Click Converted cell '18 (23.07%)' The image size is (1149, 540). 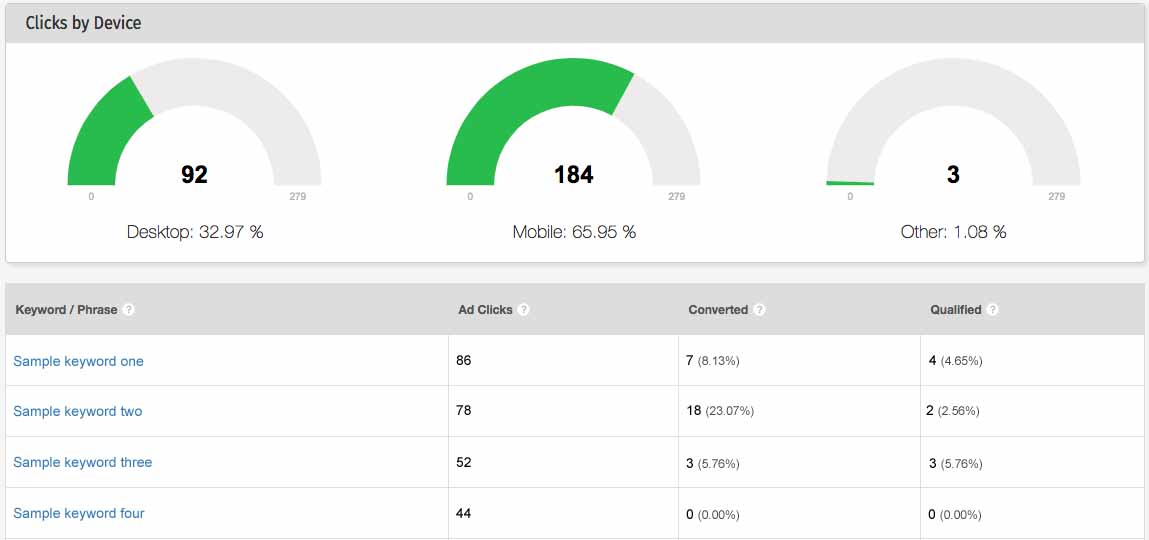click(720, 411)
